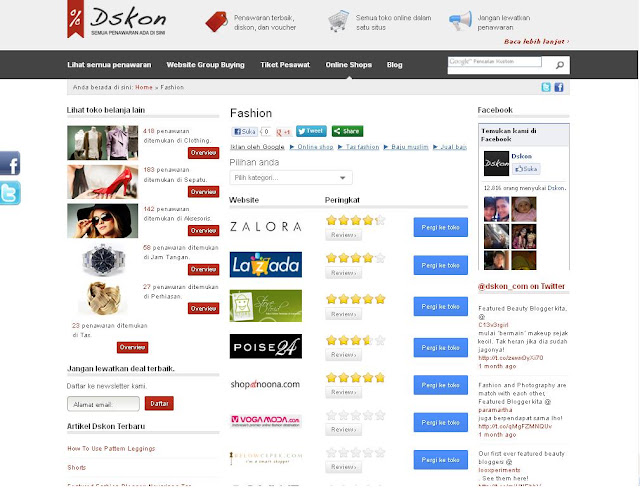This screenshot has height=488, width=640.
Task: Open Tiket Pesawat menu item
Action: pyautogui.click(x=285, y=65)
